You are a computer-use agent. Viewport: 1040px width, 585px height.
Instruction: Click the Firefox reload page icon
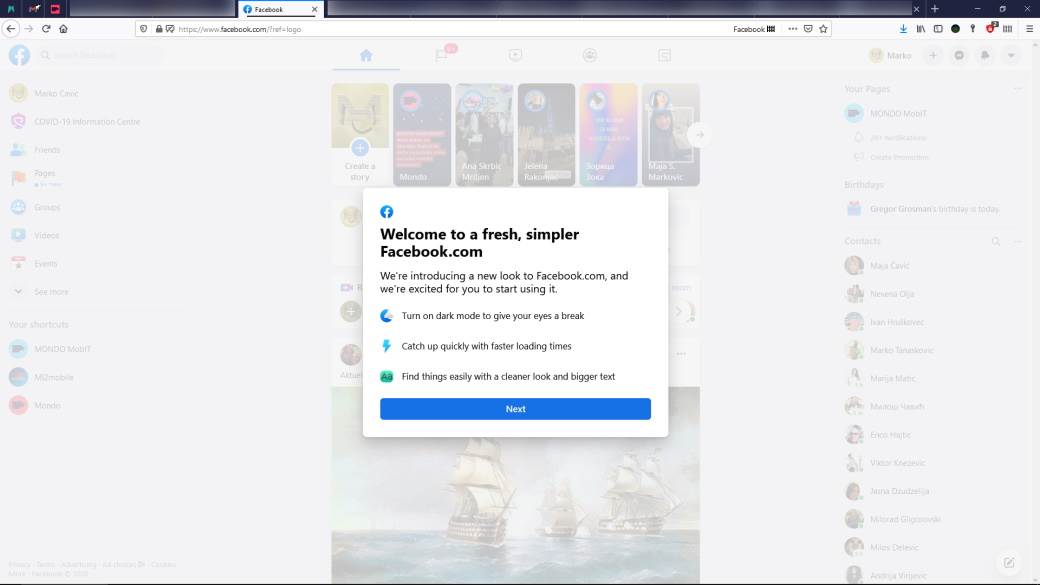click(46, 29)
